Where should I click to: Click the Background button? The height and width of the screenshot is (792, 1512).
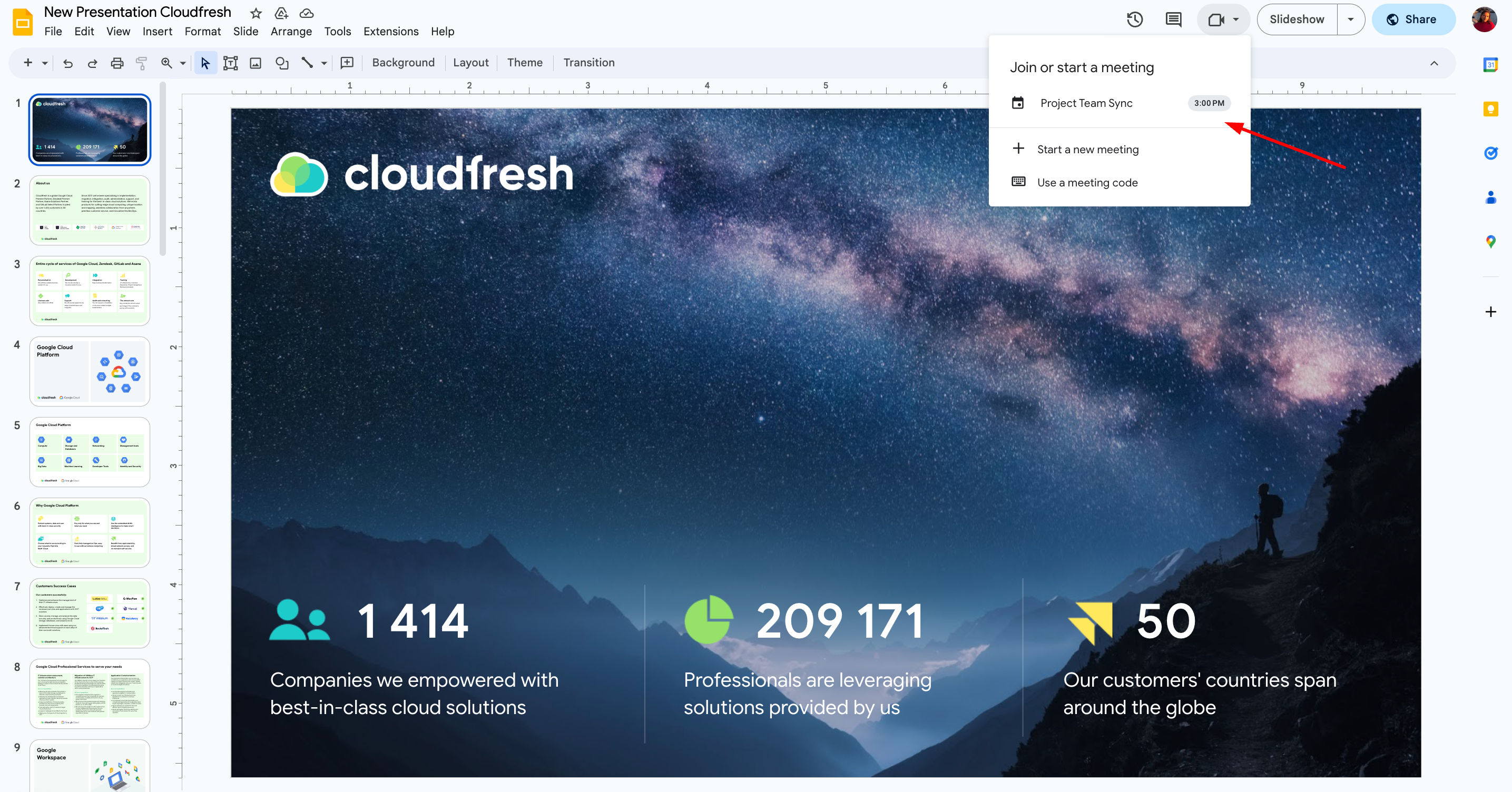403,63
